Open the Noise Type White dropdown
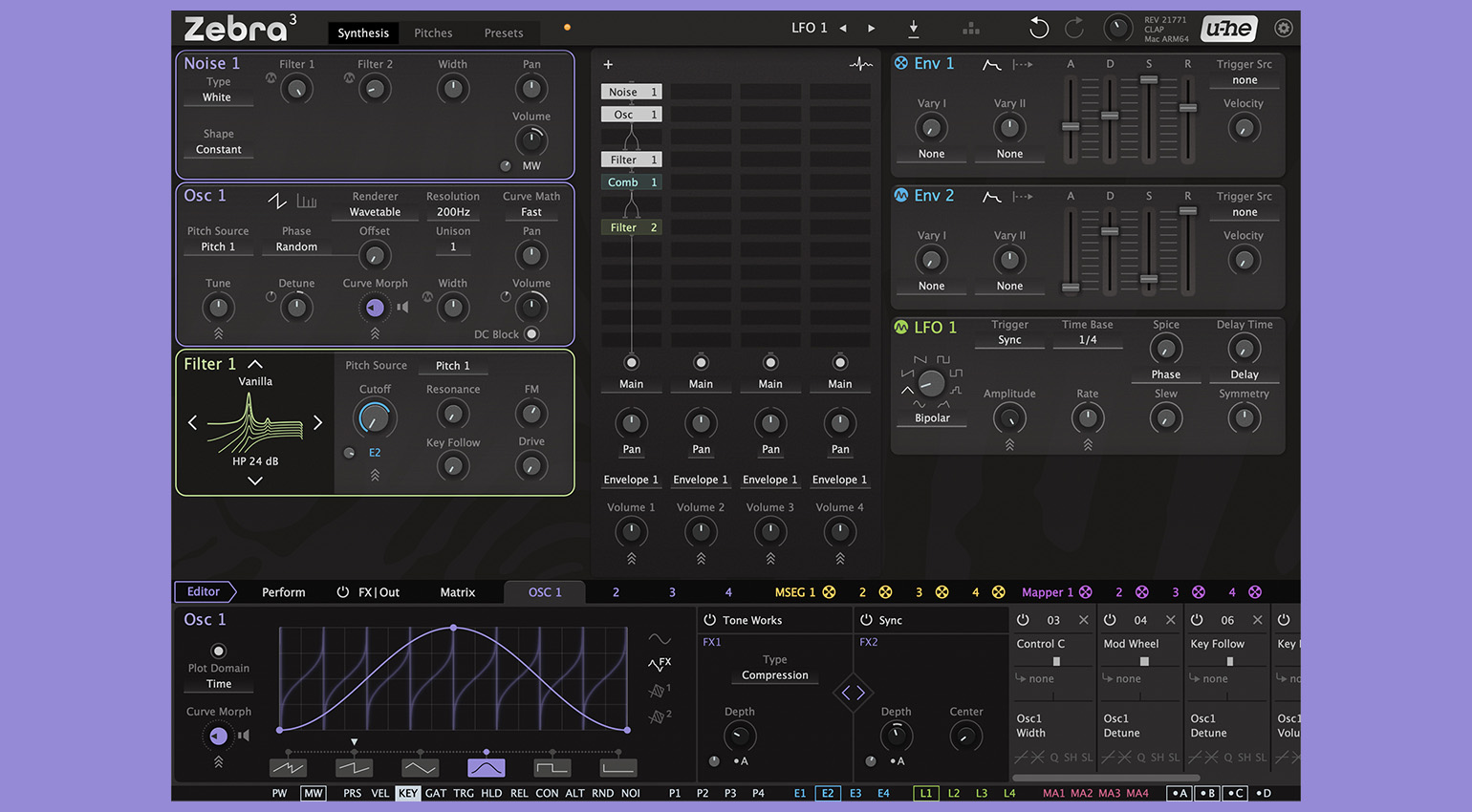 (217, 97)
